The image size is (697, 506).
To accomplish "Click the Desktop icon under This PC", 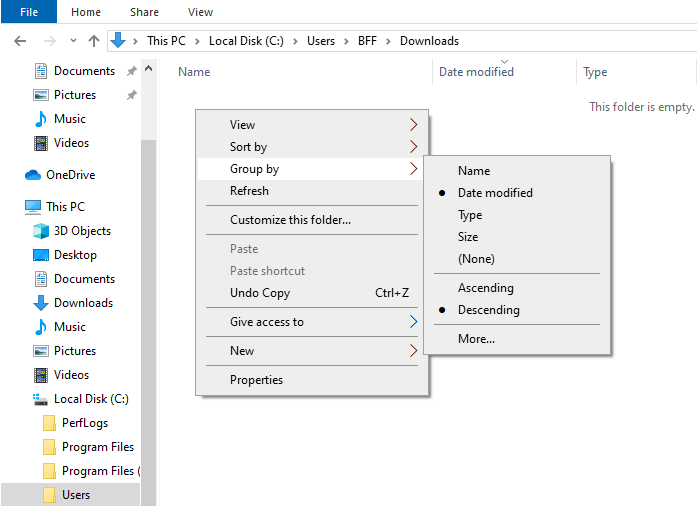I will click(x=41, y=255).
